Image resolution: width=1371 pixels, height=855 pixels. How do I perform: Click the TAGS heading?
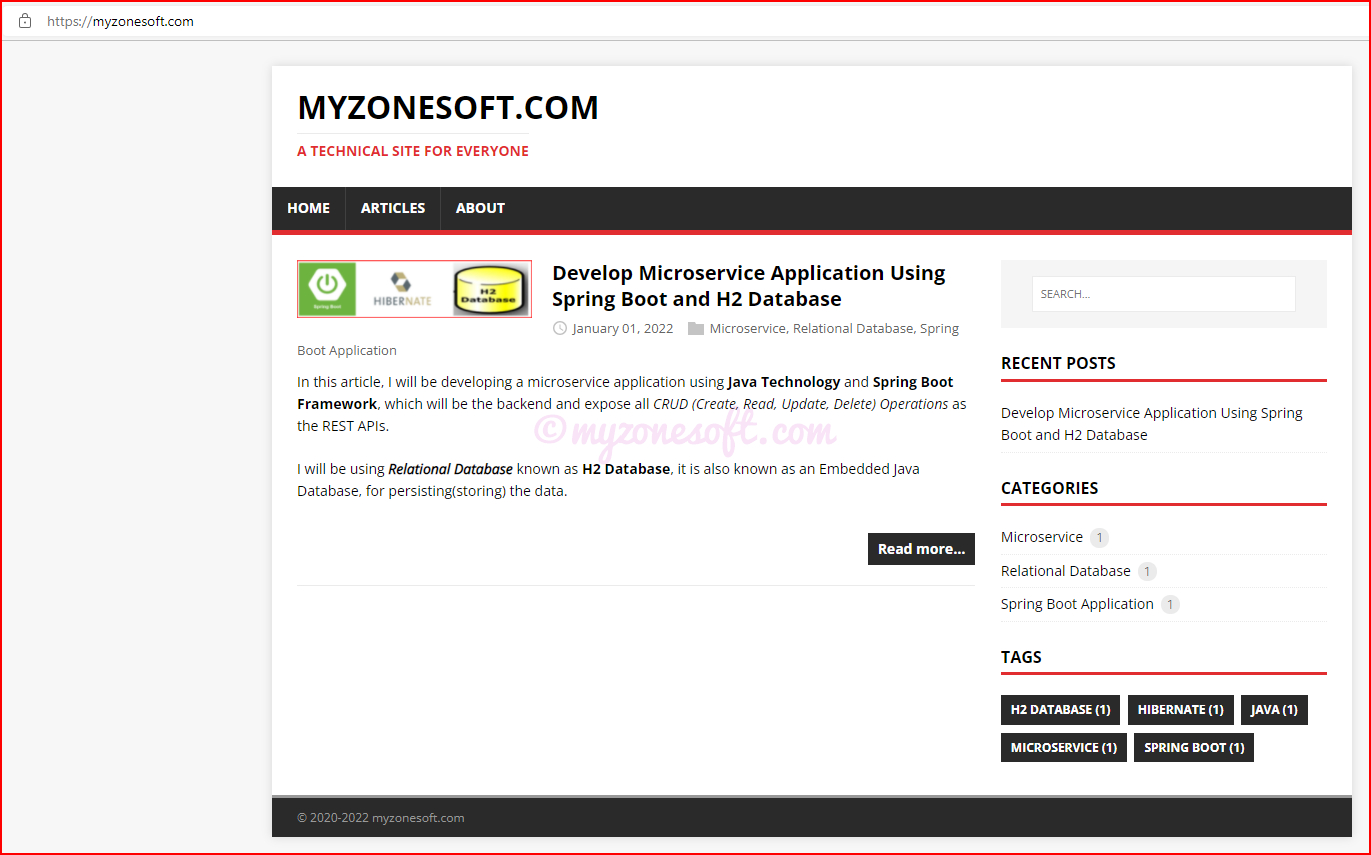click(x=1021, y=657)
